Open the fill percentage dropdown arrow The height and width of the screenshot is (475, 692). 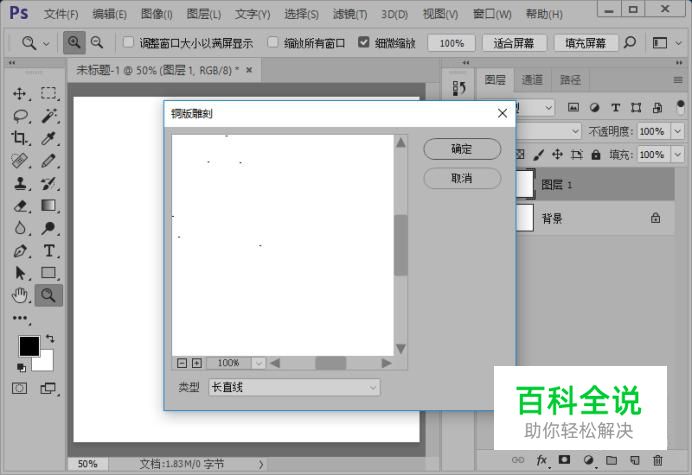point(677,155)
